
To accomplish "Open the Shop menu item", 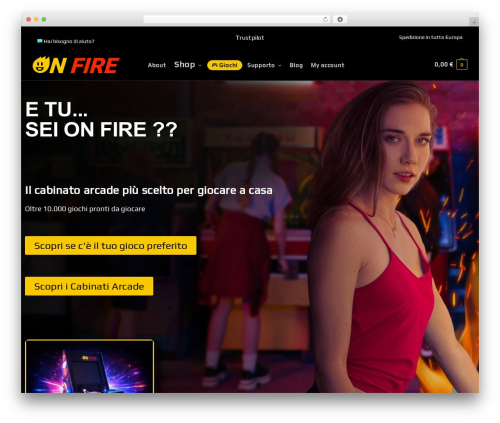I will click(x=184, y=64).
